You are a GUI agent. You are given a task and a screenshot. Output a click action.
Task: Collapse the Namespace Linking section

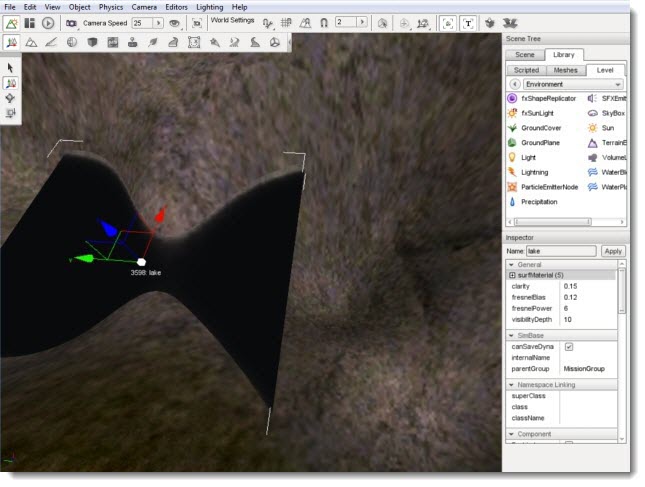coord(511,385)
